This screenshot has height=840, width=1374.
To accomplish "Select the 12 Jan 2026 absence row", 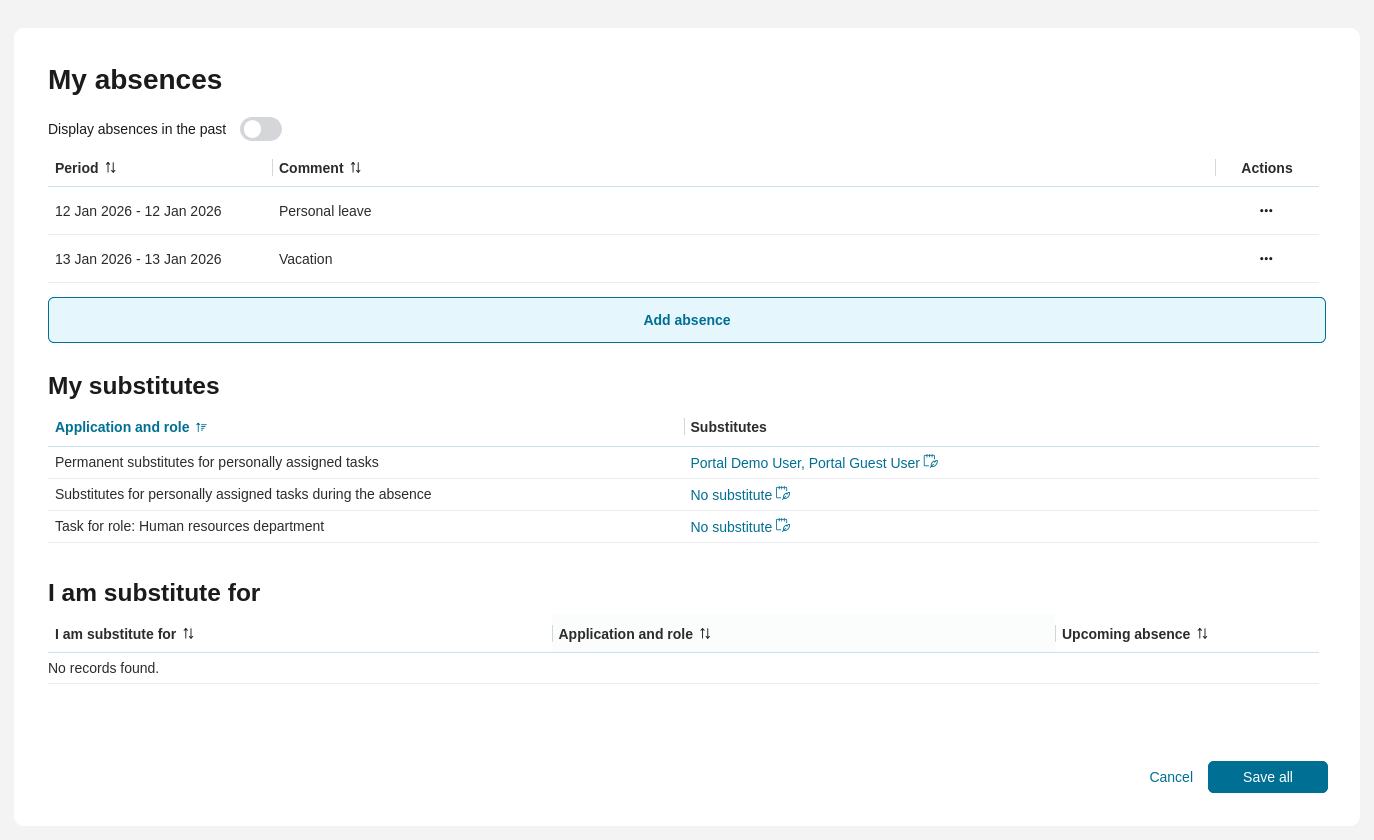I will pos(138,211).
